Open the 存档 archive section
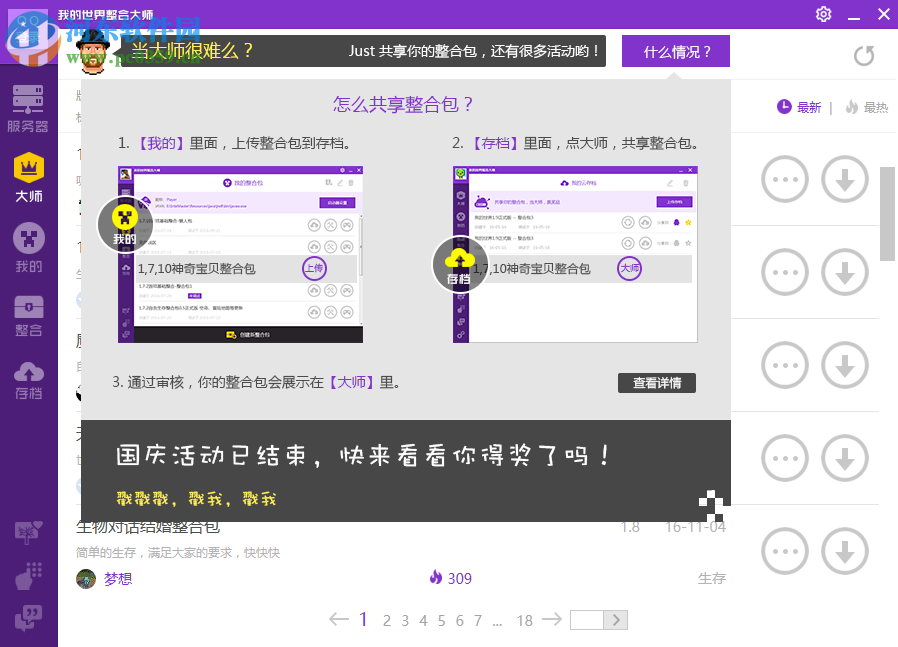 pos(28,378)
